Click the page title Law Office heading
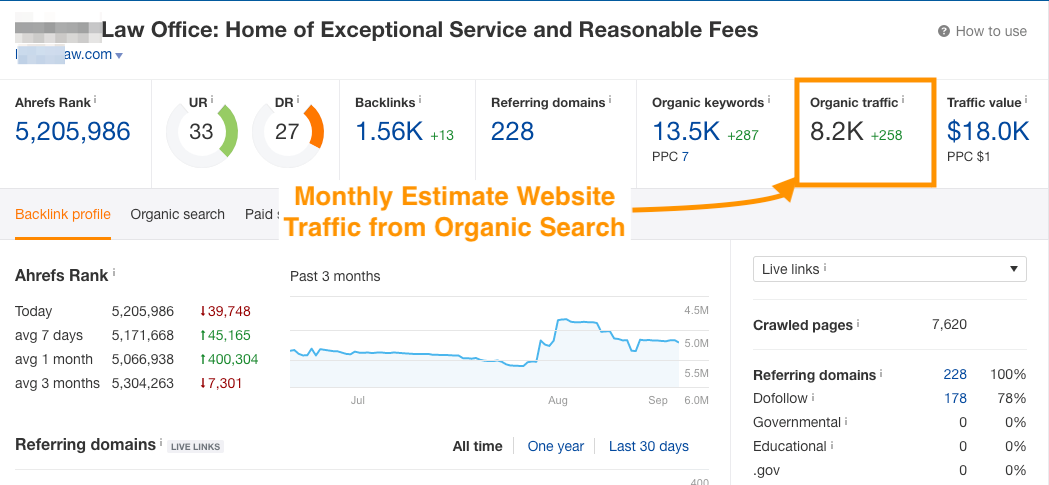Image resolution: width=1049 pixels, height=485 pixels. point(430,30)
